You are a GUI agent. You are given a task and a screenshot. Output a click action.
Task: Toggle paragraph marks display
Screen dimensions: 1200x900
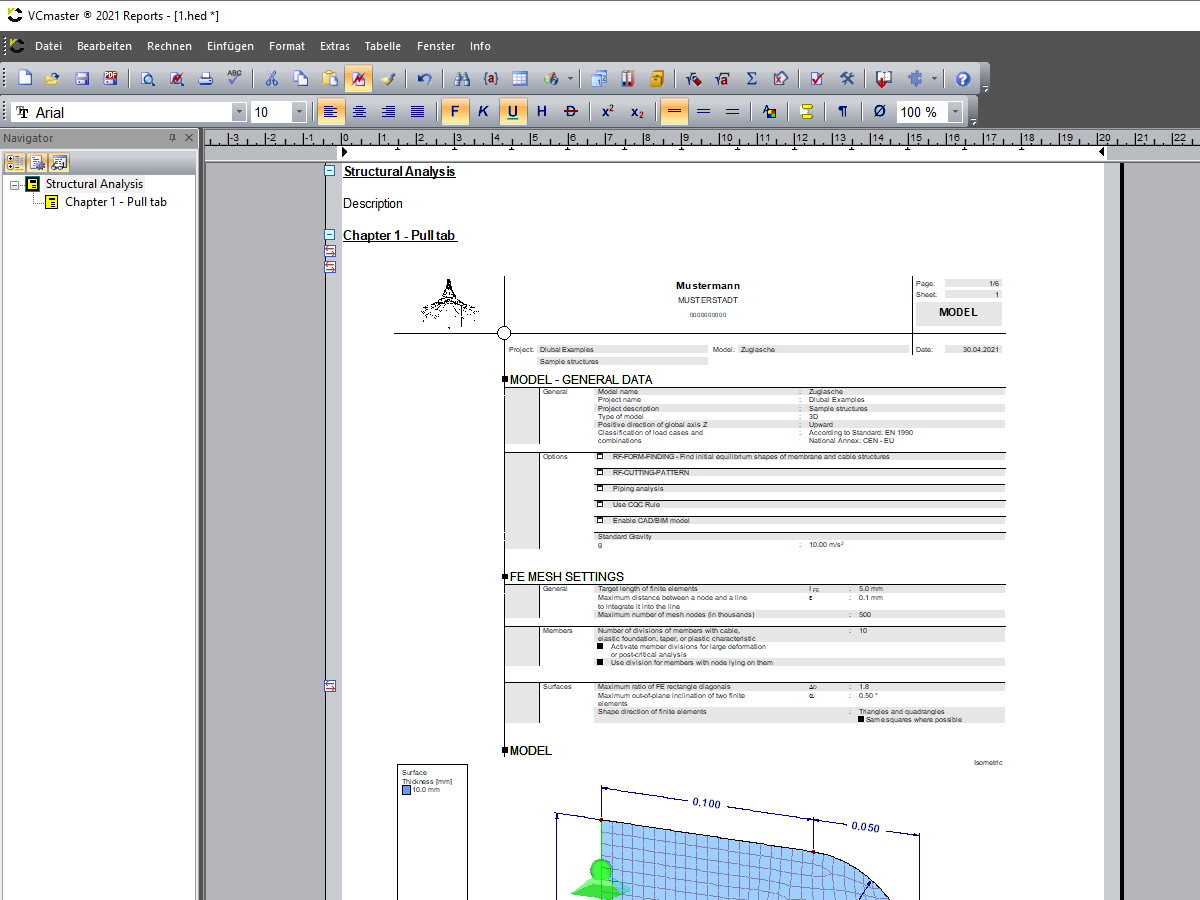842,111
